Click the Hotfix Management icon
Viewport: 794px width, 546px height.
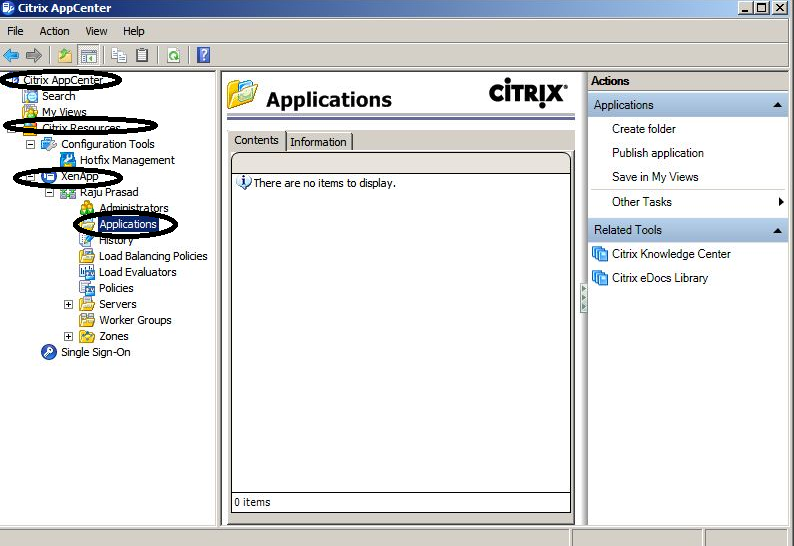pyautogui.click(x=68, y=160)
